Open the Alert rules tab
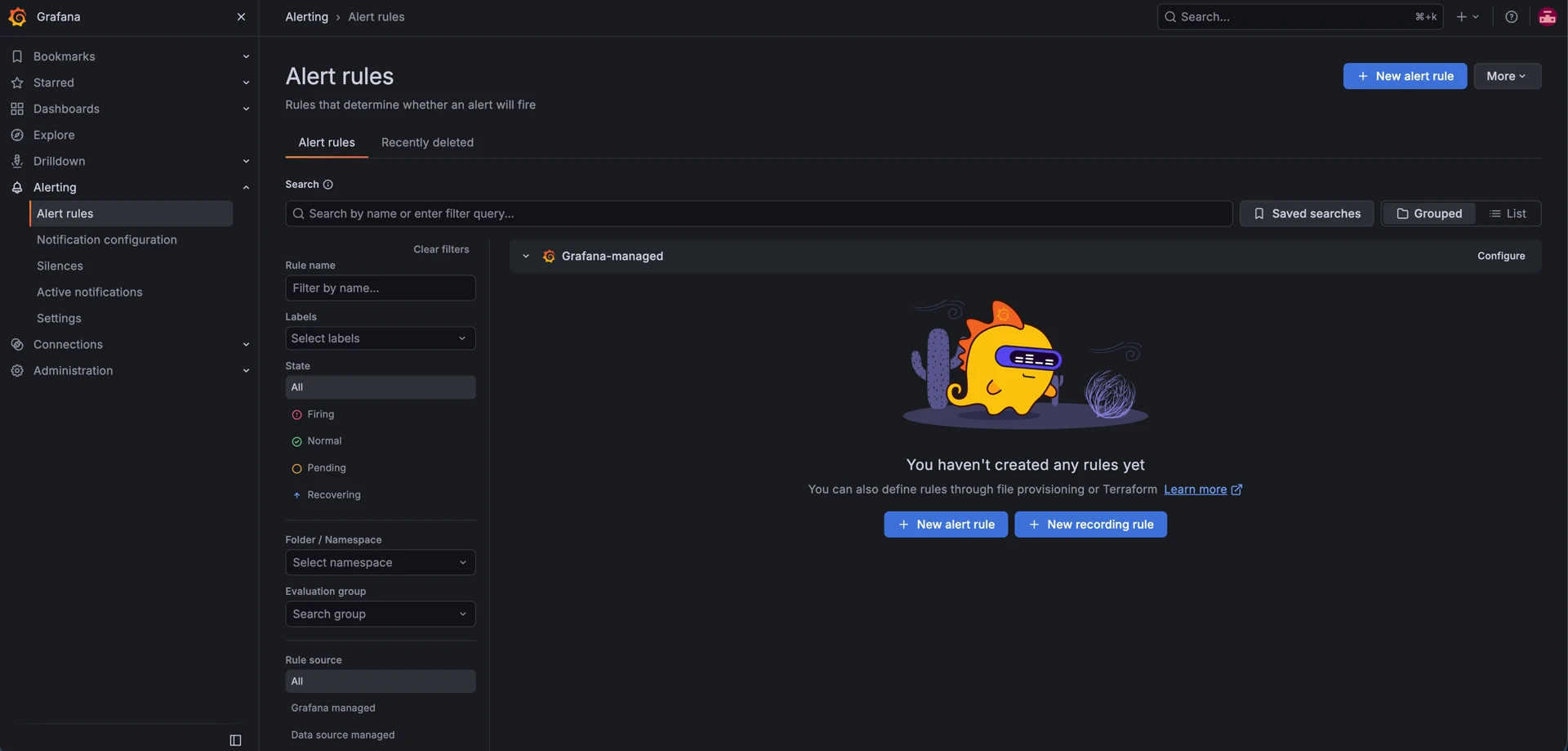This screenshot has width=1568, height=751. click(x=327, y=142)
